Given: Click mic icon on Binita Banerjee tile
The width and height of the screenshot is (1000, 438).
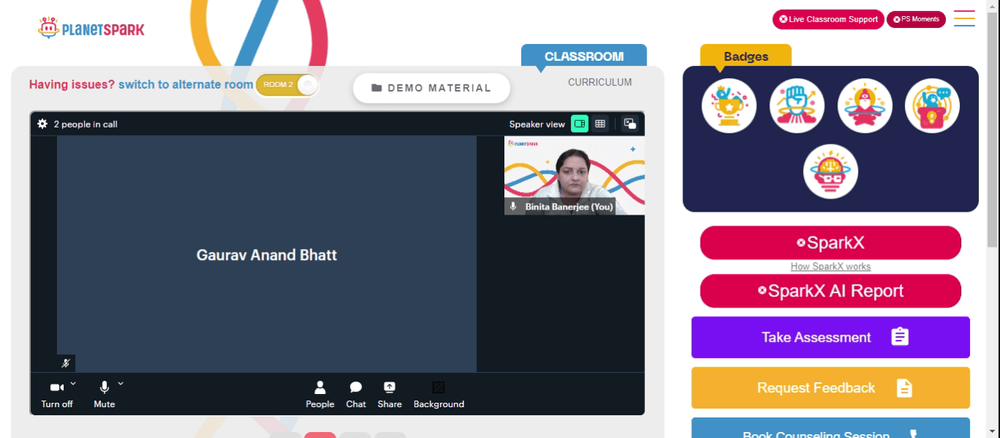Looking at the screenshot, I should point(513,207).
